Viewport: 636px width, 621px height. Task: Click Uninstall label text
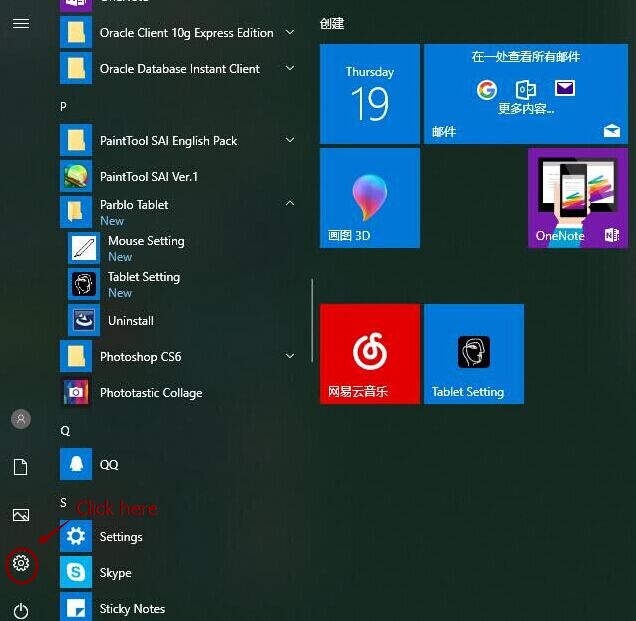131,321
